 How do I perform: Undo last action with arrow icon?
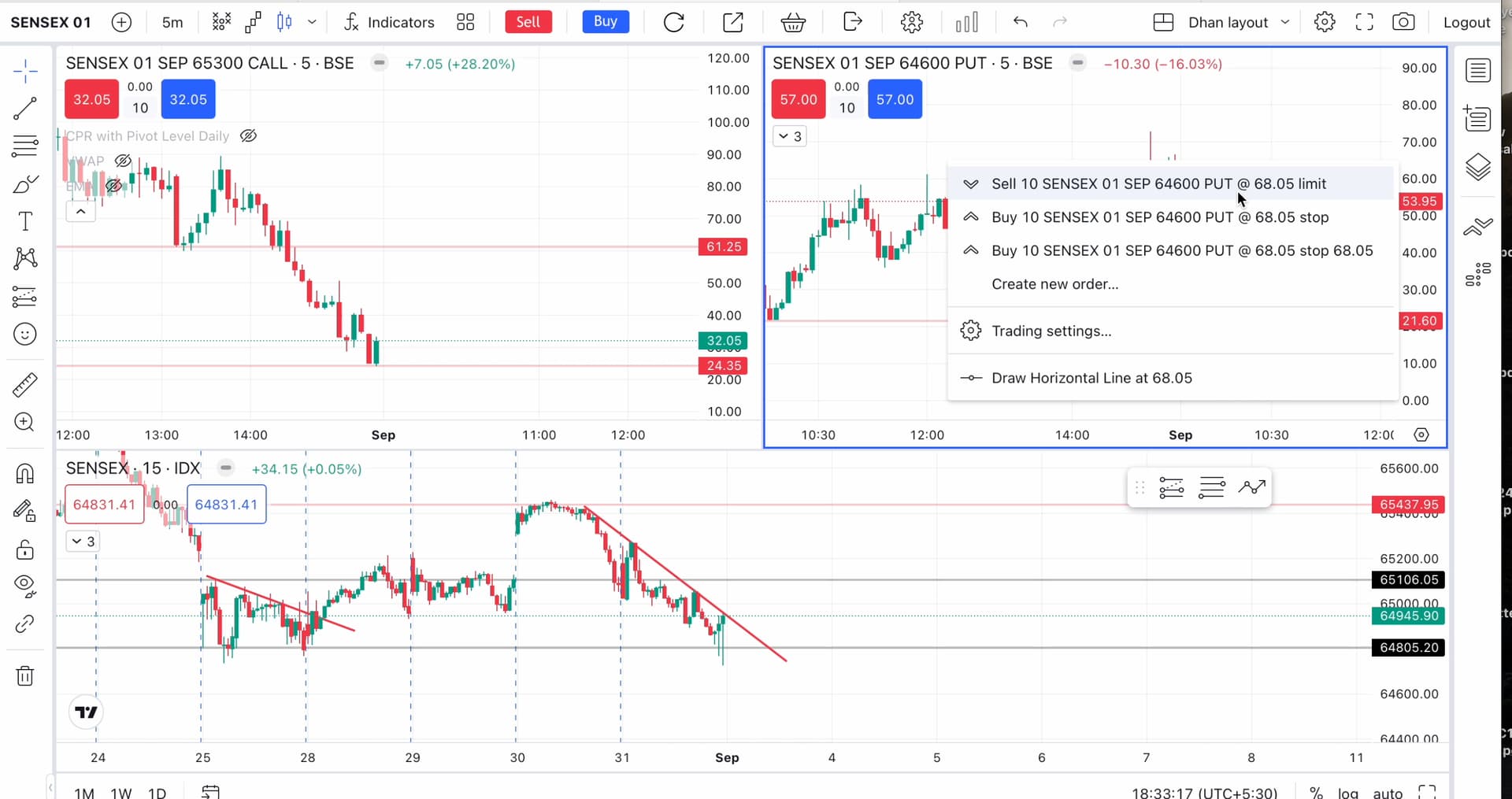tap(1021, 22)
